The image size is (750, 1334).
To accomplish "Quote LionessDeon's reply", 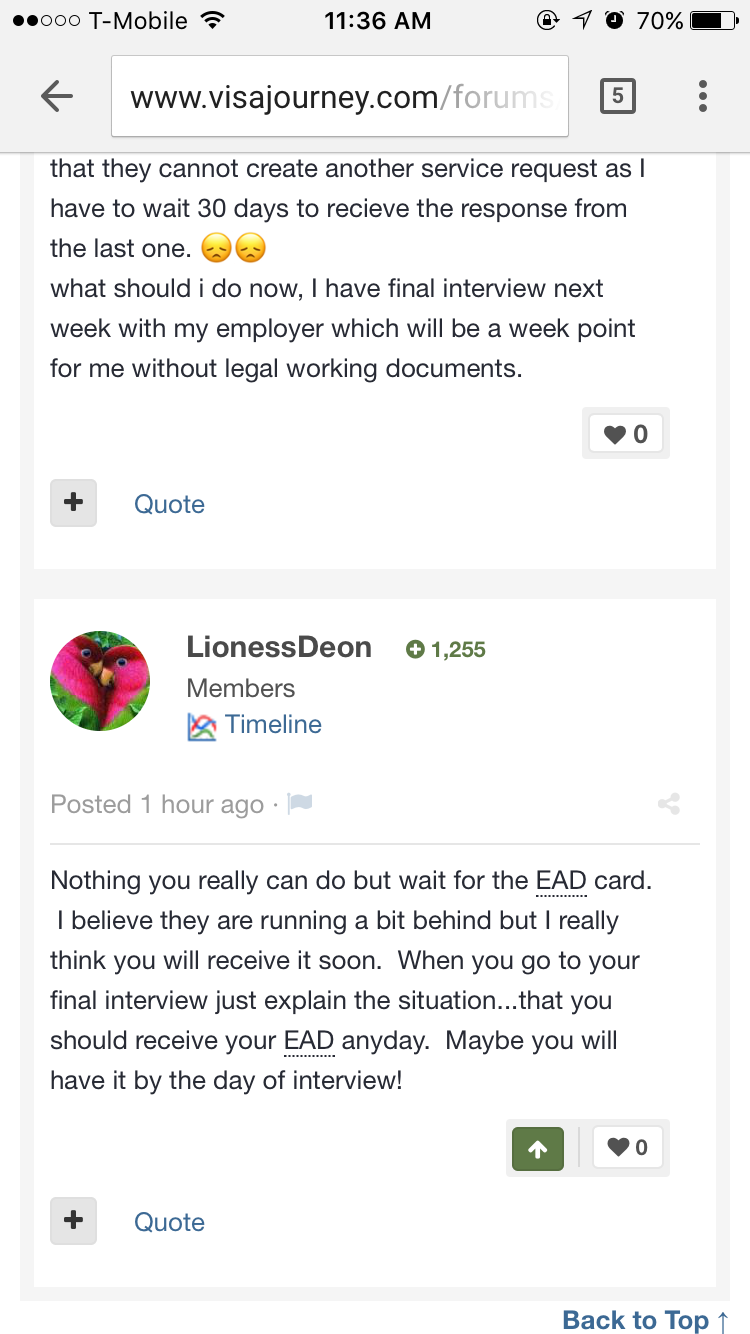I will click(x=169, y=1222).
